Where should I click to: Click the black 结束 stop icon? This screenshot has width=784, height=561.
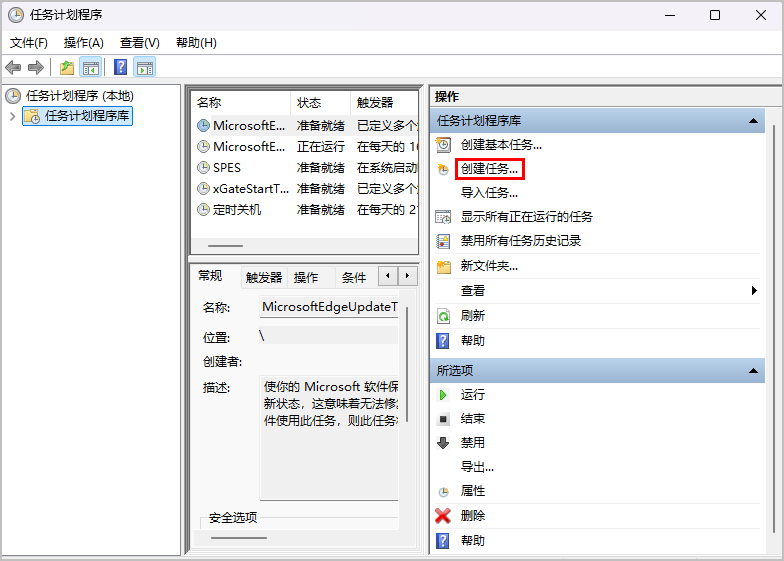coord(443,419)
